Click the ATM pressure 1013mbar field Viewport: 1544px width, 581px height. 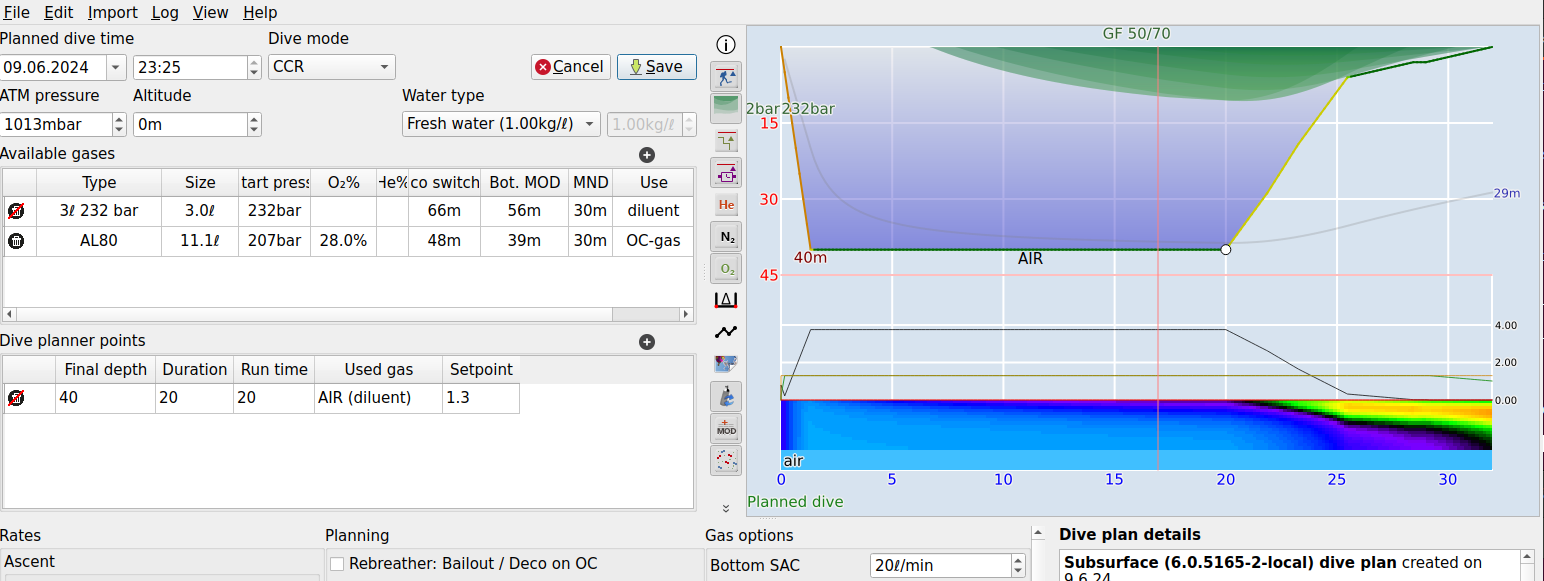click(x=56, y=124)
